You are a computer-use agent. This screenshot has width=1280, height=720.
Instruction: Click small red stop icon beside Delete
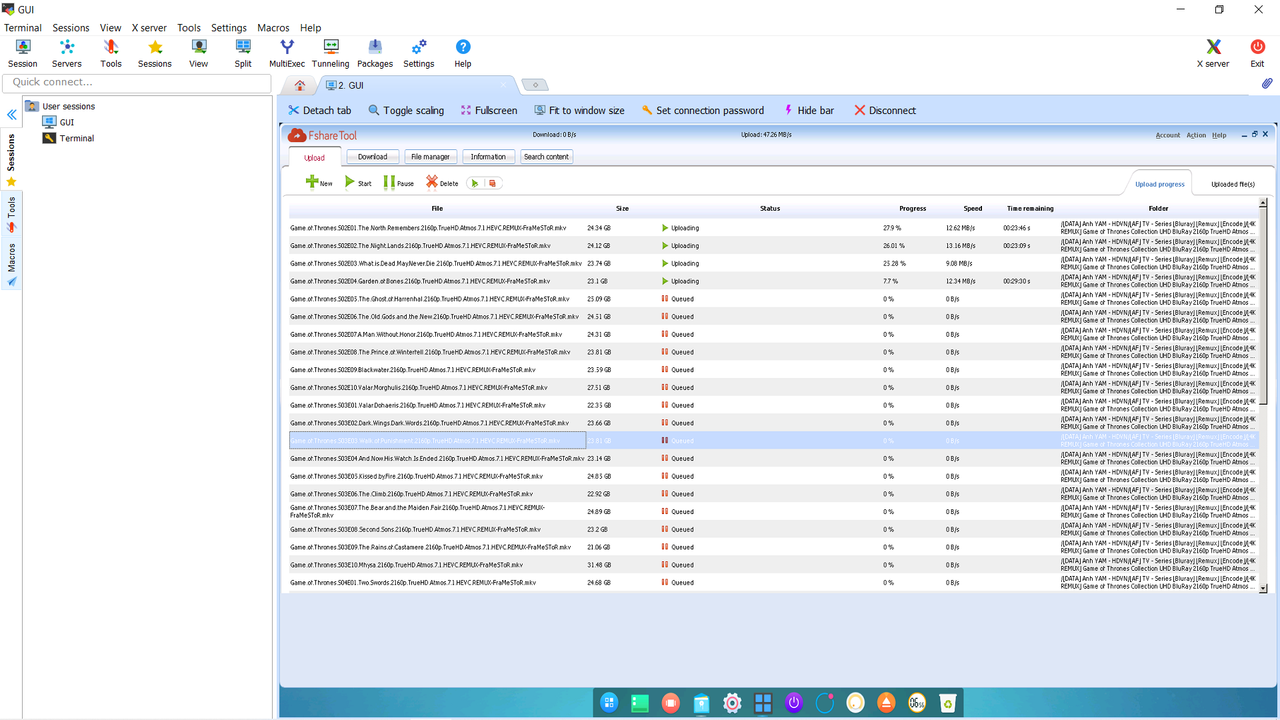point(492,183)
